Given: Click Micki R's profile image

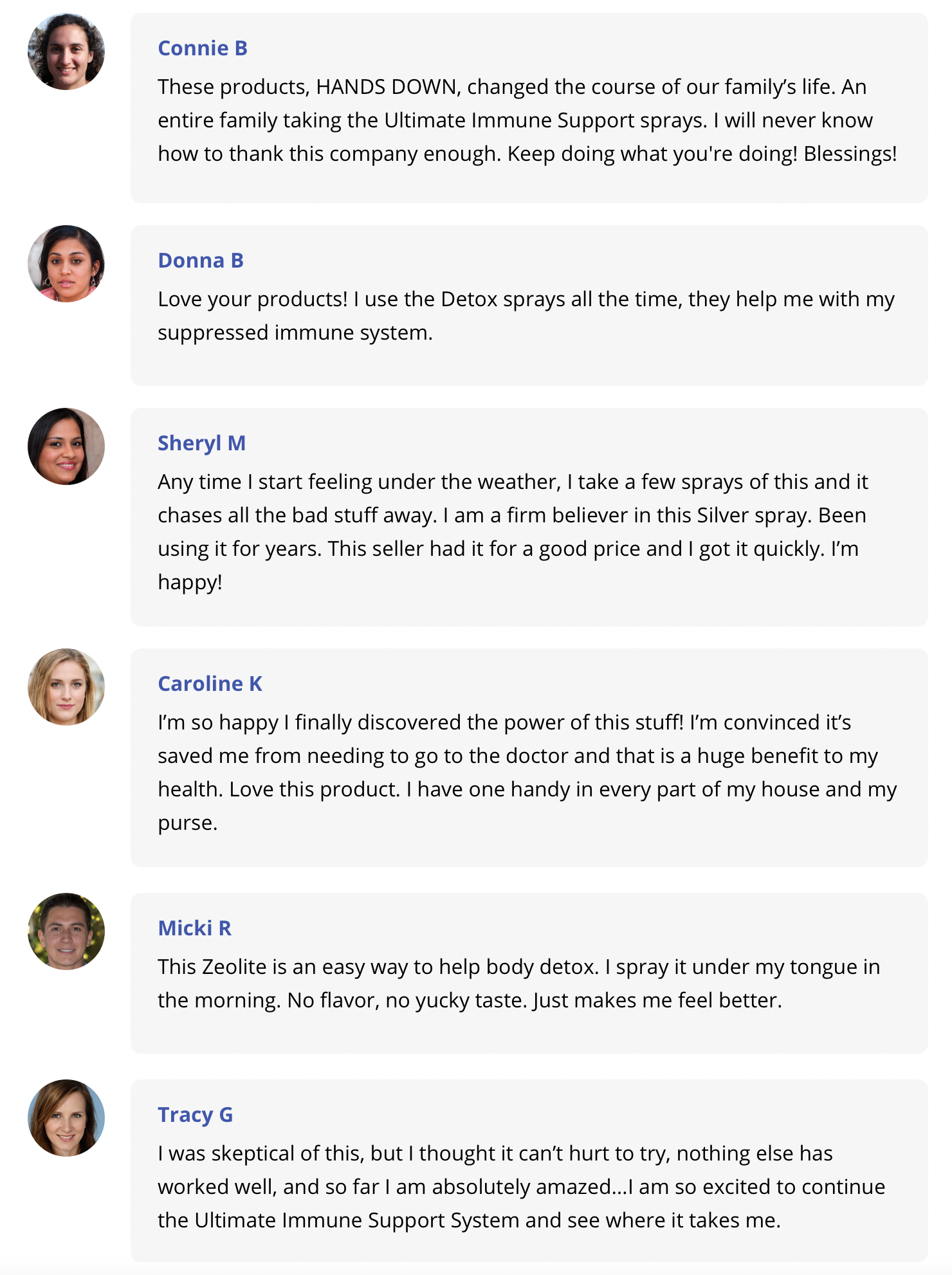Looking at the screenshot, I should pyautogui.click(x=66, y=931).
